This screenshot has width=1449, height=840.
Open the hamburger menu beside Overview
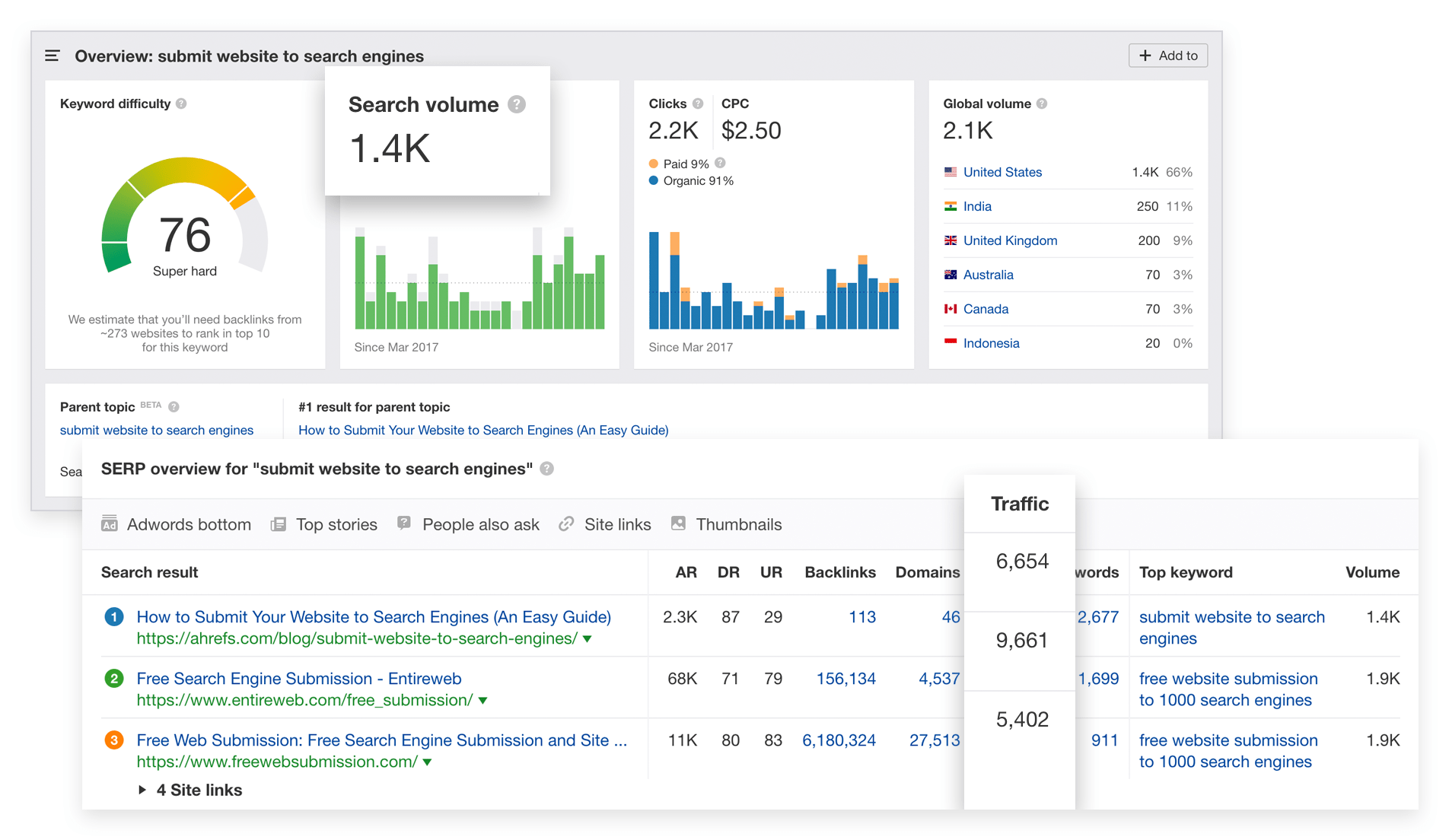(52, 56)
